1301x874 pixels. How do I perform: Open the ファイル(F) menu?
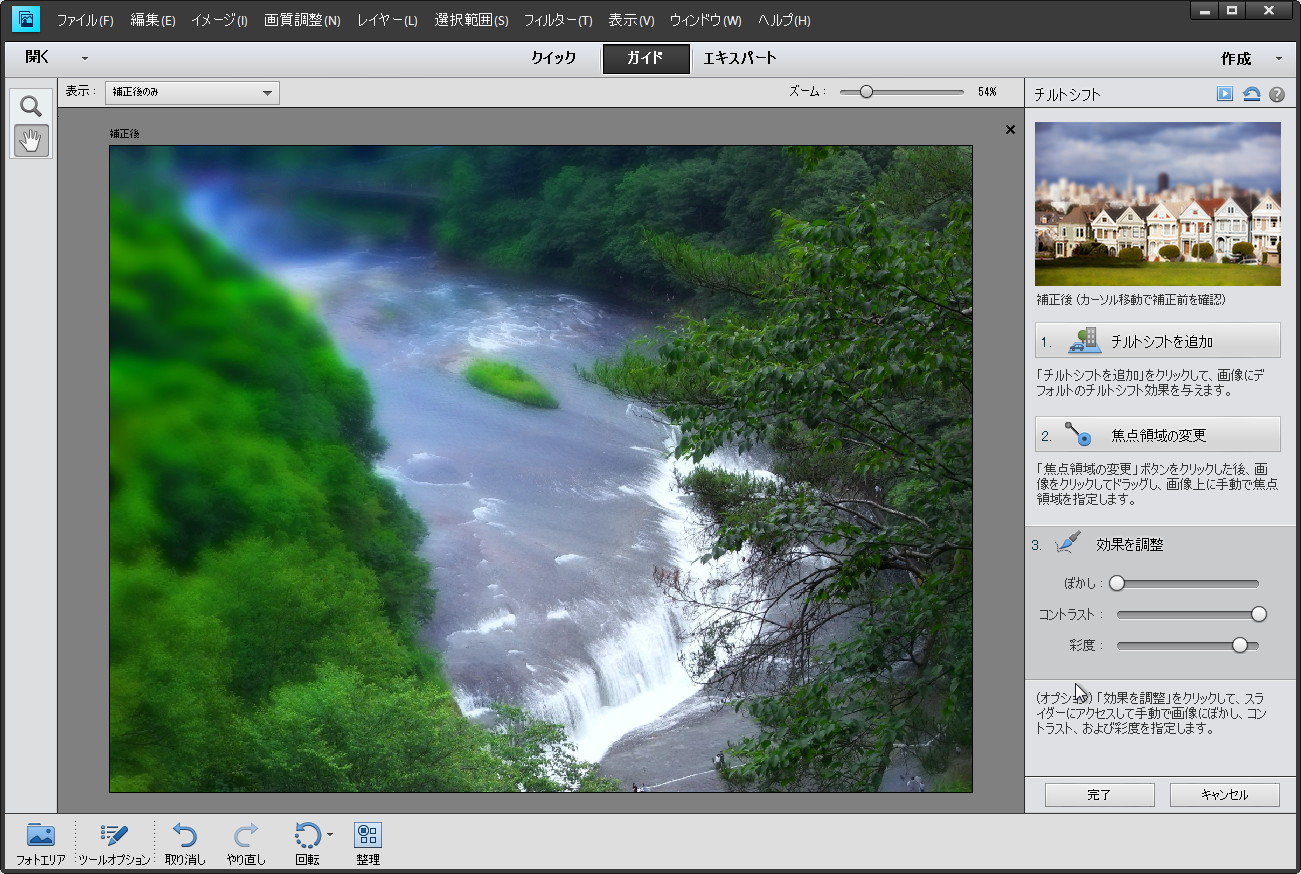tap(85, 20)
